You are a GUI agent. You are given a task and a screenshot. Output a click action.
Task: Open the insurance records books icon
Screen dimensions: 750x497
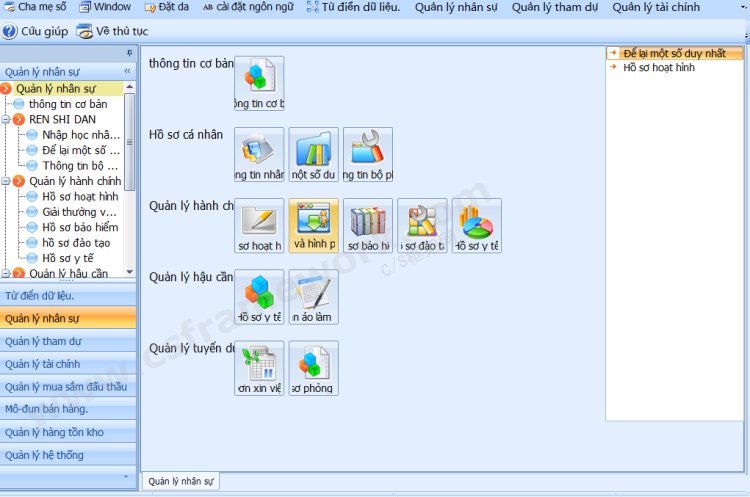pyautogui.click(x=368, y=224)
